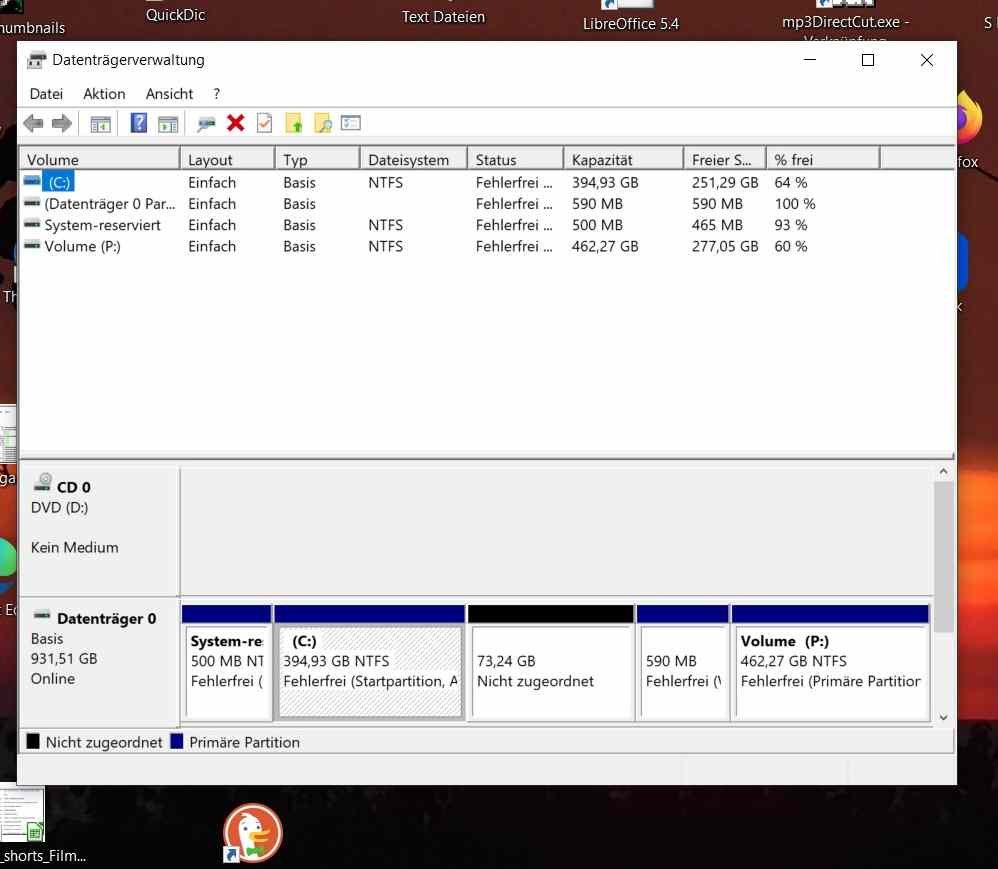Sort the list by Kapazität column header

coord(602,160)
